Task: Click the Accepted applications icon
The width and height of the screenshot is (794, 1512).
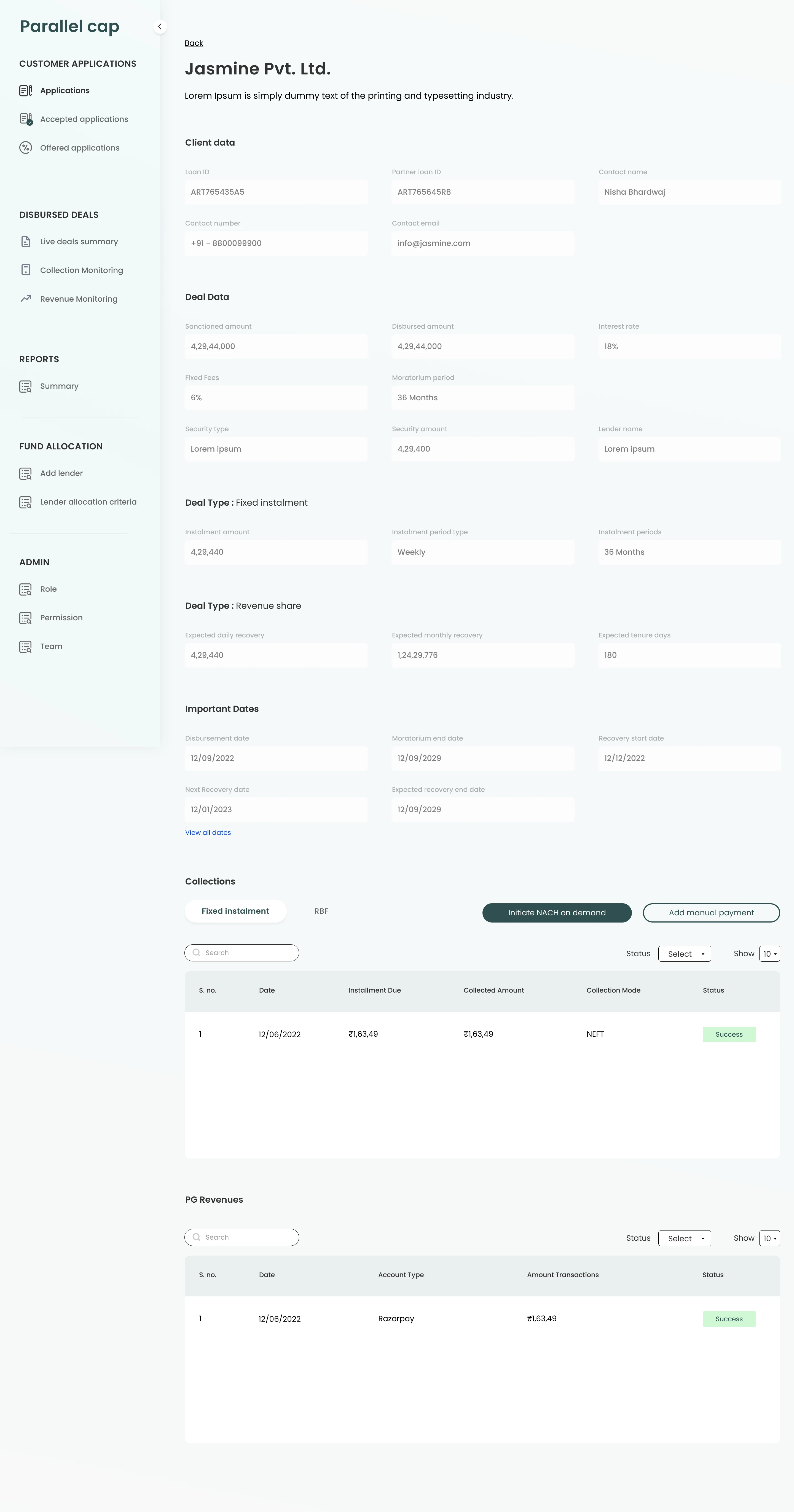Action: 26,119
